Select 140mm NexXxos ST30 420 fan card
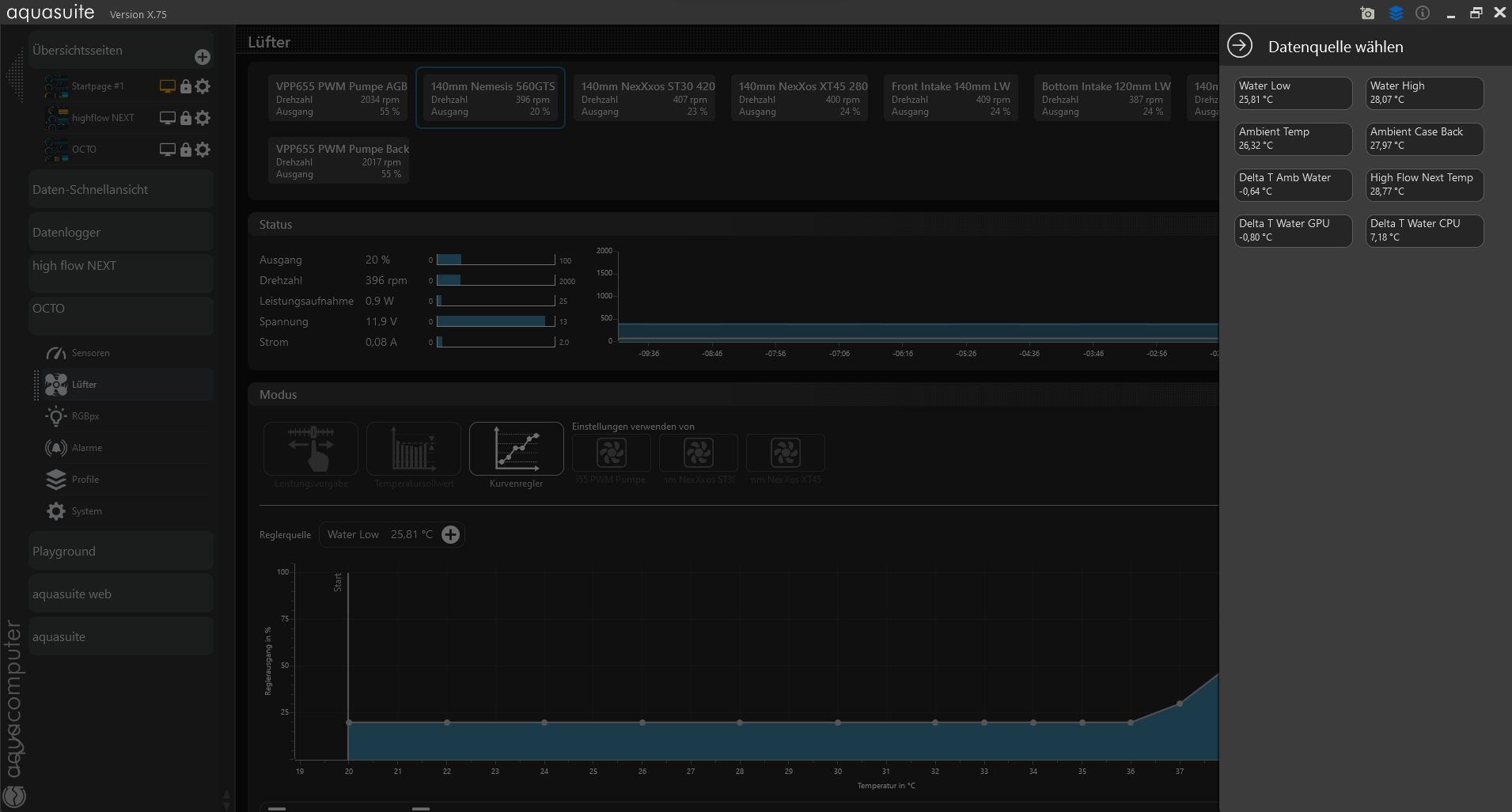Viewport: 1512px width, 812px height. click(x=645, y=98)
